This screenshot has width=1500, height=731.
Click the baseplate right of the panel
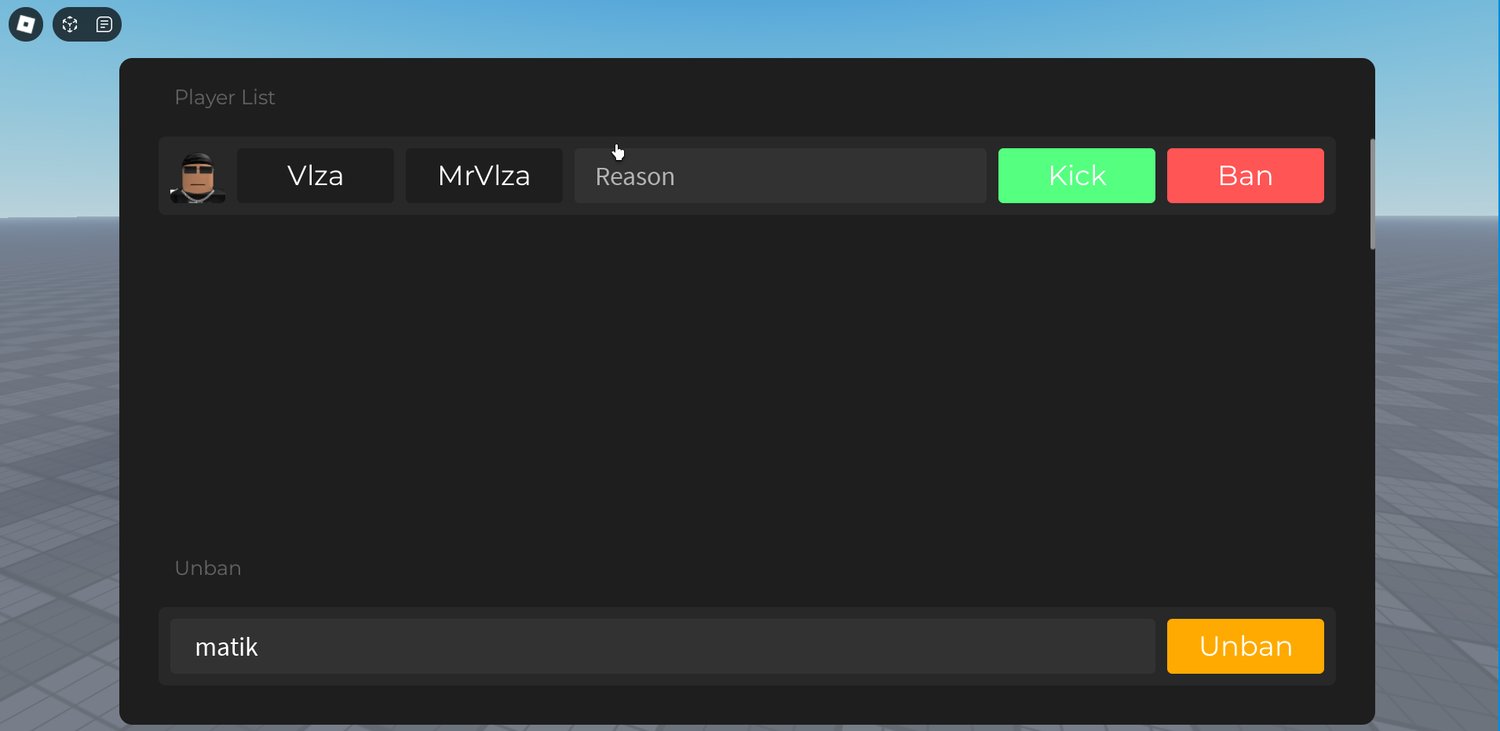(x=1438, y=450)
